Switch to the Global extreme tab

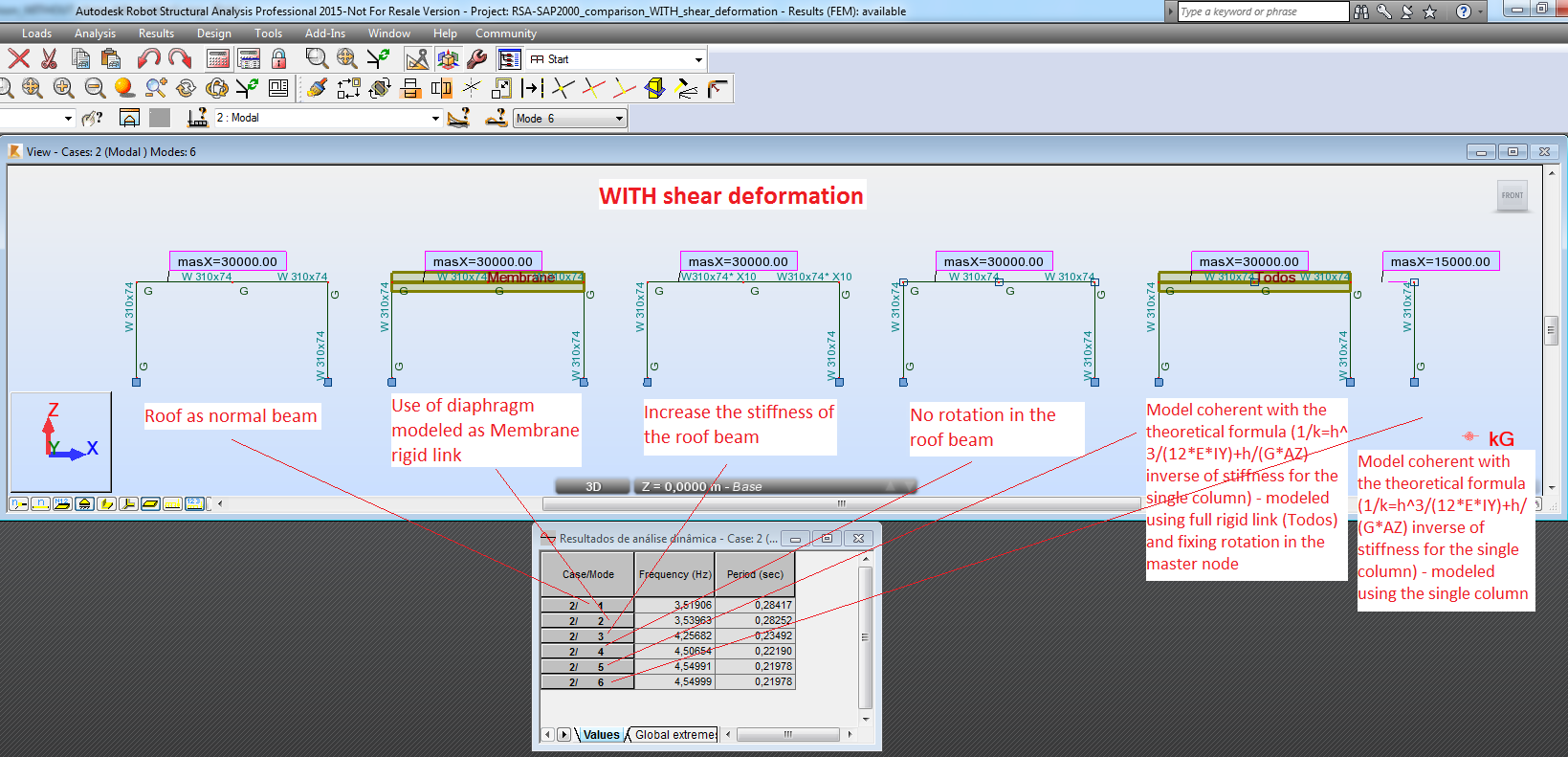(674, 735)
